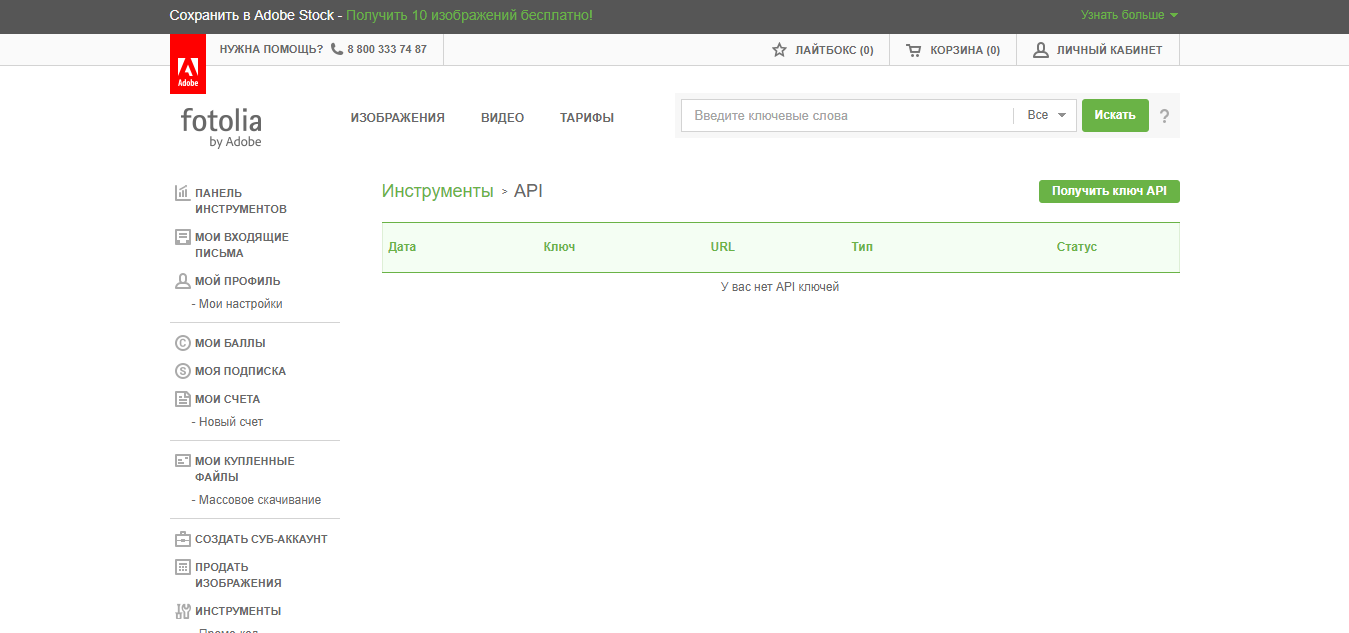The width and height of the screenshot is (1349, 633).
Task: Click the subscription S icon
Action: point(182,371)
